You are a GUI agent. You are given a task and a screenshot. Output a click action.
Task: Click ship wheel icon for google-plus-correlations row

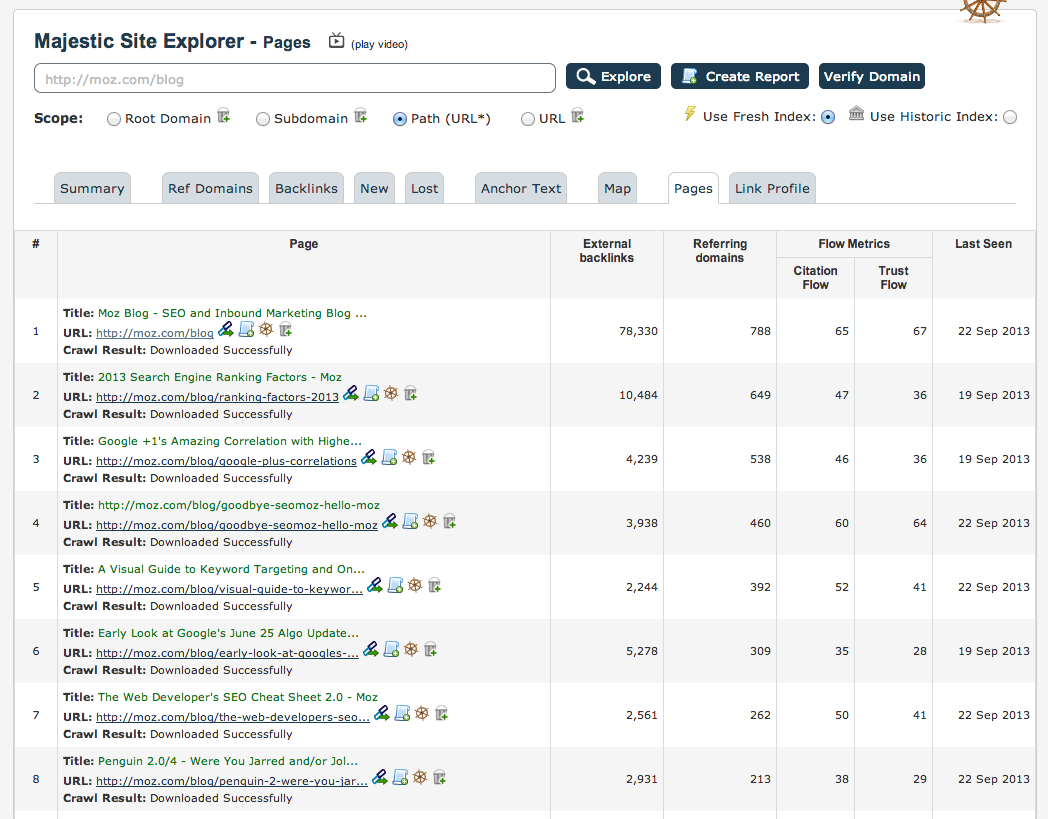[409, 458]
